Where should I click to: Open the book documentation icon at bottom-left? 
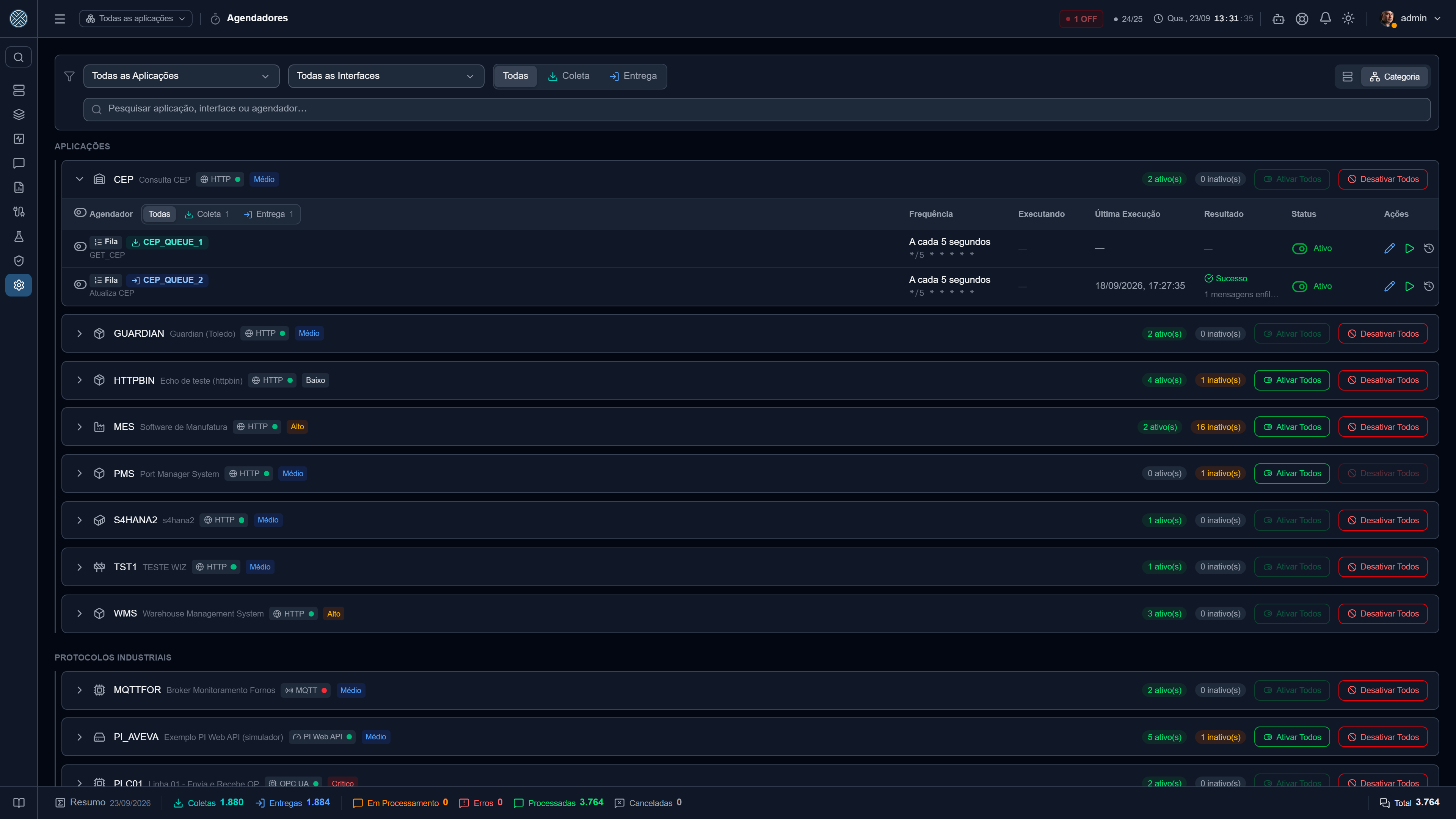pos(19,803)
